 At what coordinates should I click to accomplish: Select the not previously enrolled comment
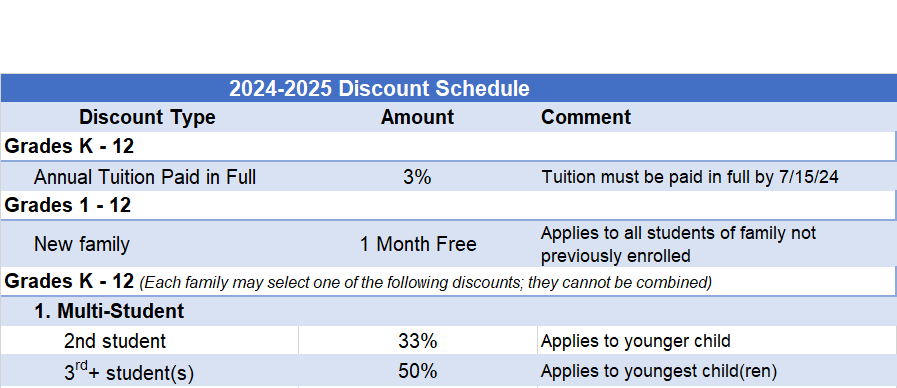(678, 244)
